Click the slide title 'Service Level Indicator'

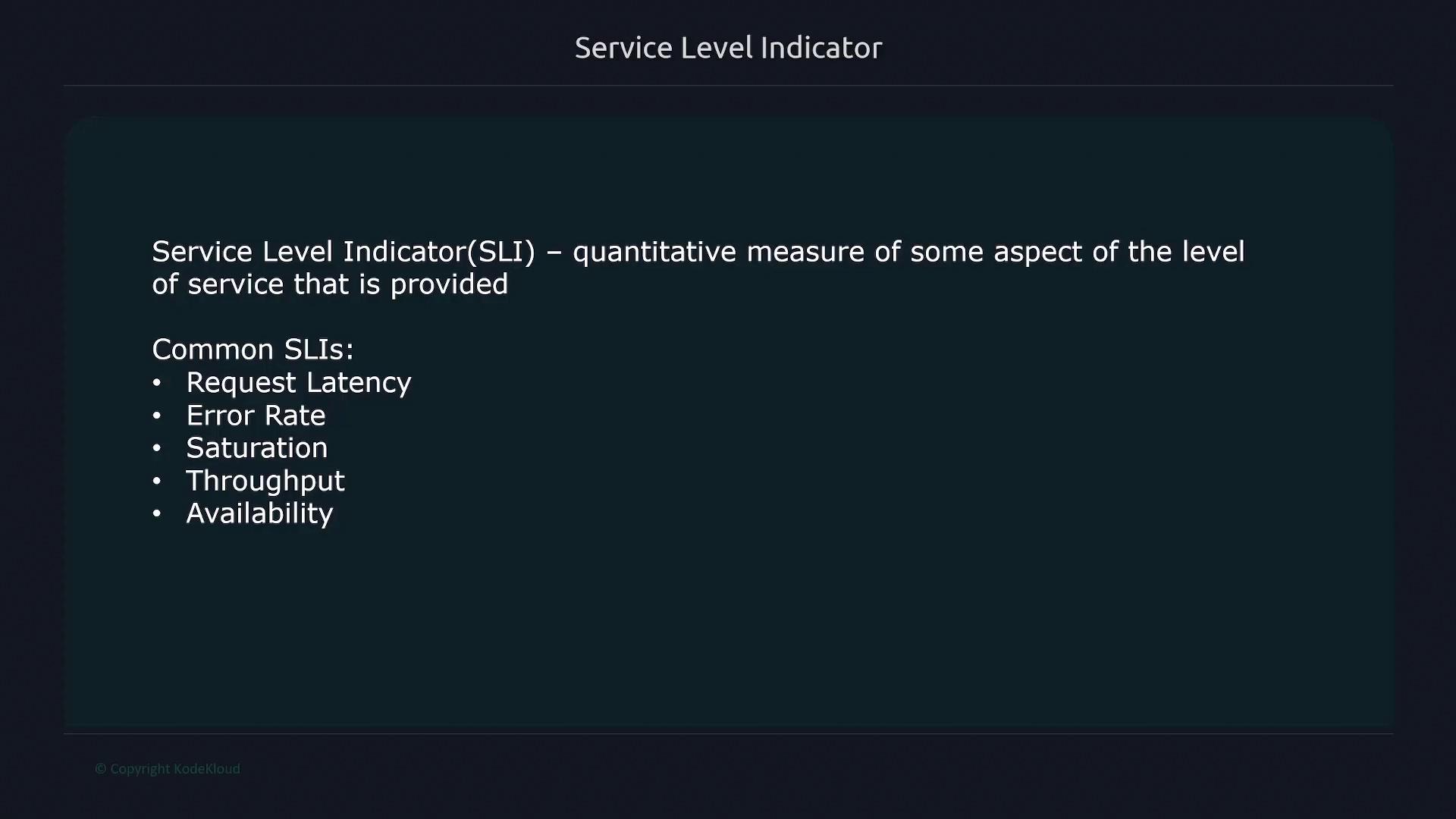pos(728,48)
